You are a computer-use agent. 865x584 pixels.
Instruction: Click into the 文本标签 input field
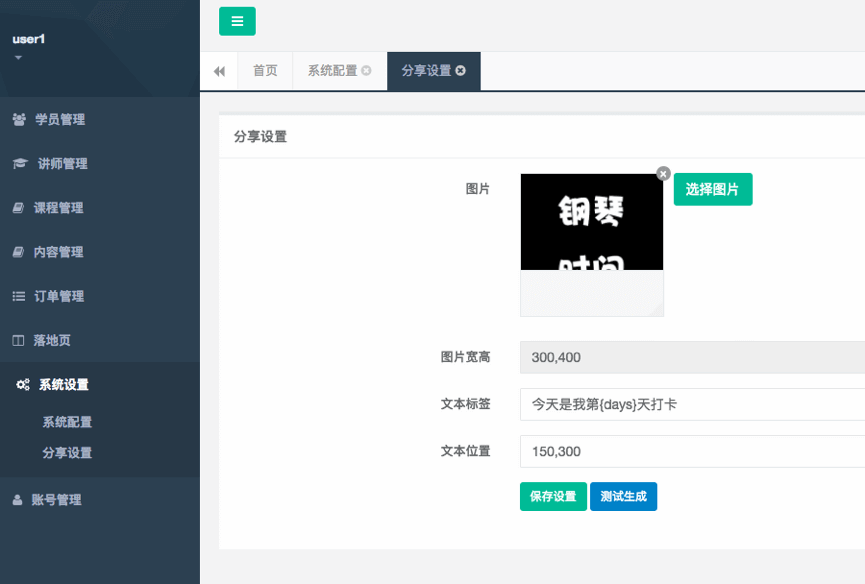pyautogui.click(x=690, y=405)
